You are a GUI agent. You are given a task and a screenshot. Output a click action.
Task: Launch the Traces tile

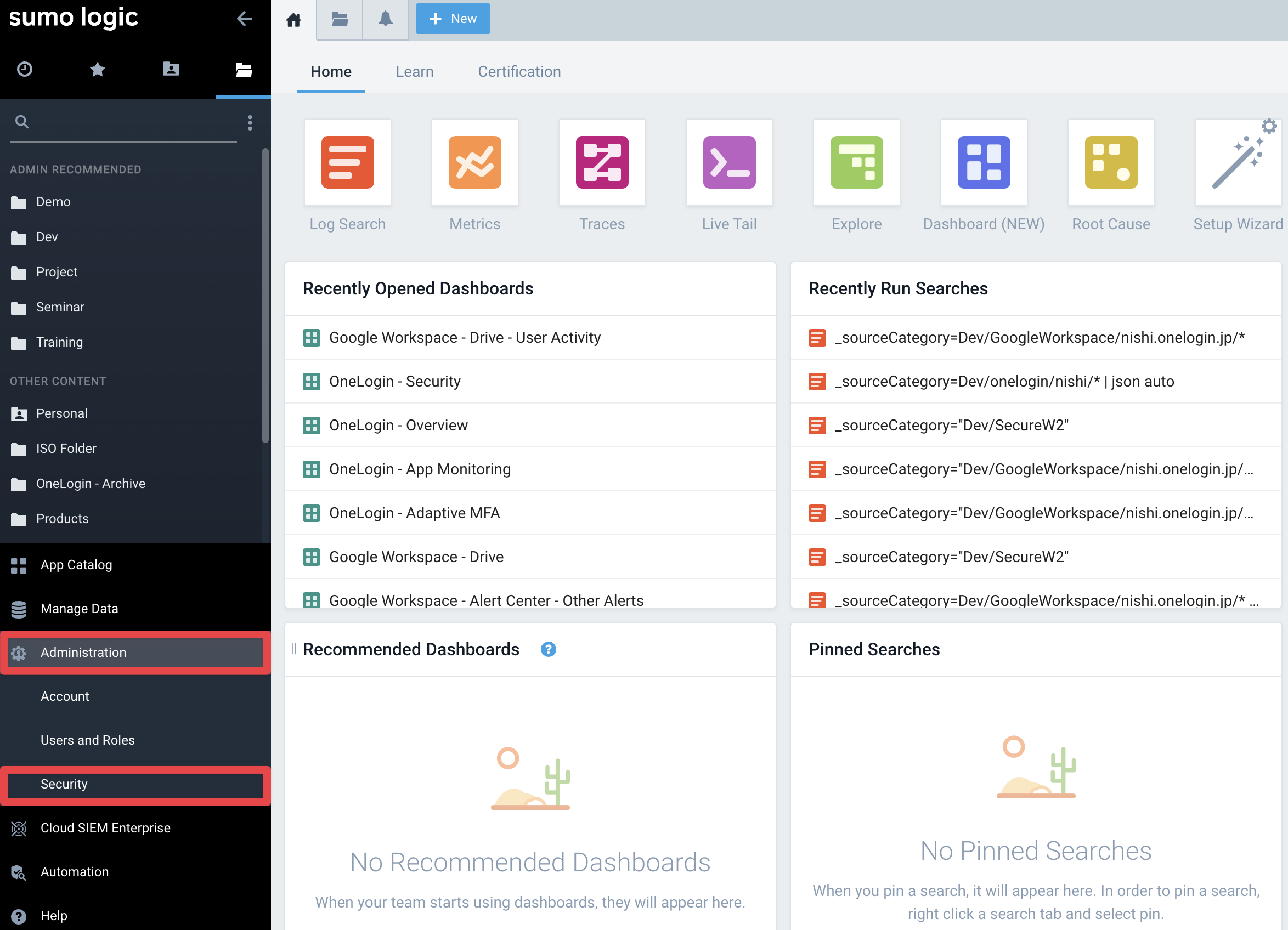(x=602, y=162)
